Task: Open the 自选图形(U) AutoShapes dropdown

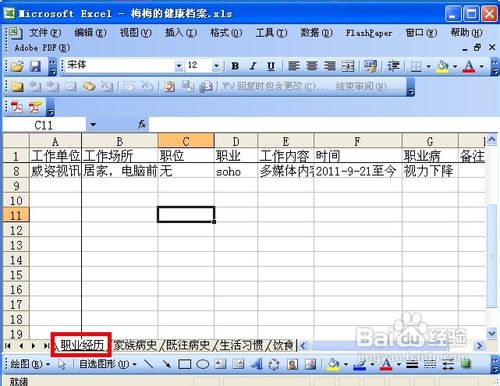Action: tap(108, 364)
